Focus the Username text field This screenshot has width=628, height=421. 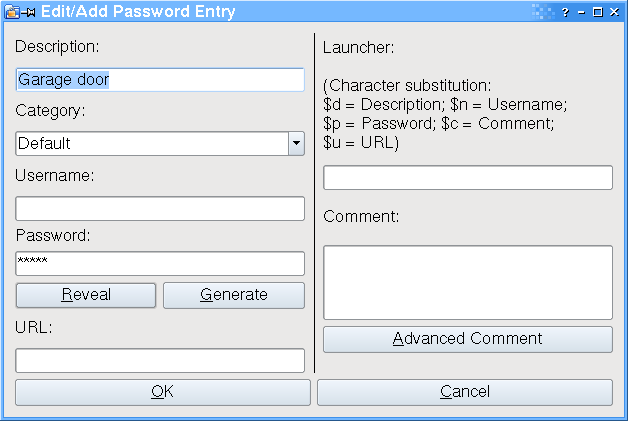pyautogui.click(x=160, y=208)
